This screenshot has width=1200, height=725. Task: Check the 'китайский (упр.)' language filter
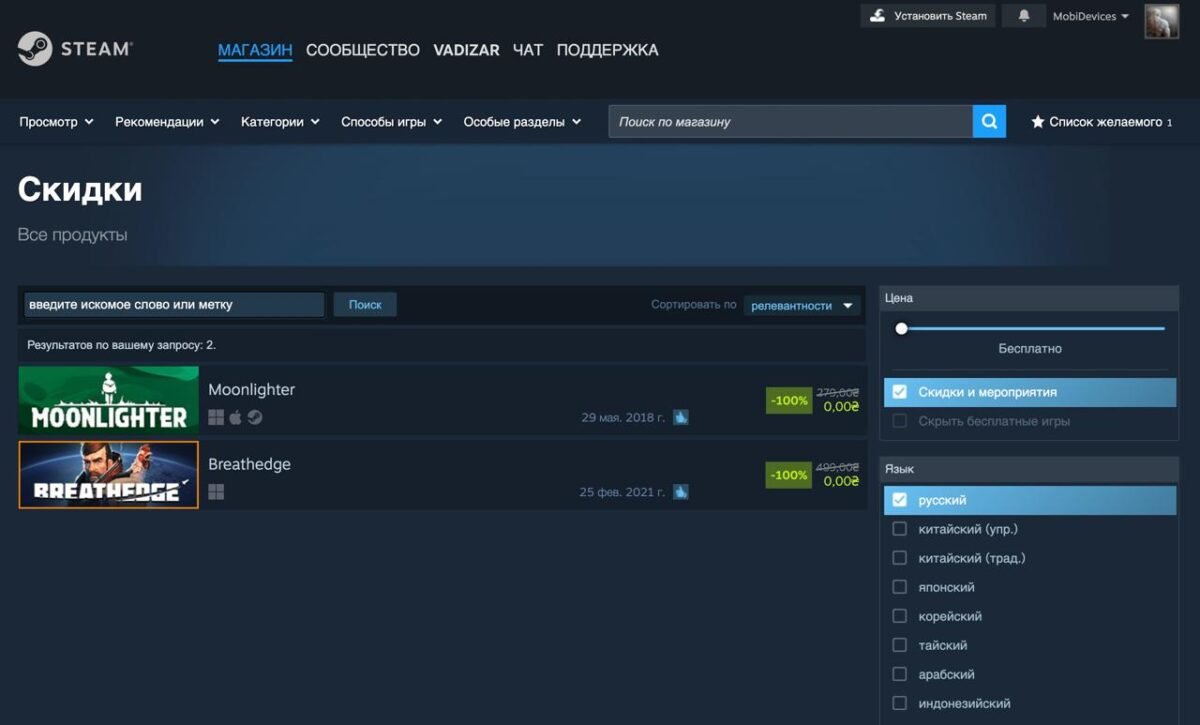tap(899, 529)
